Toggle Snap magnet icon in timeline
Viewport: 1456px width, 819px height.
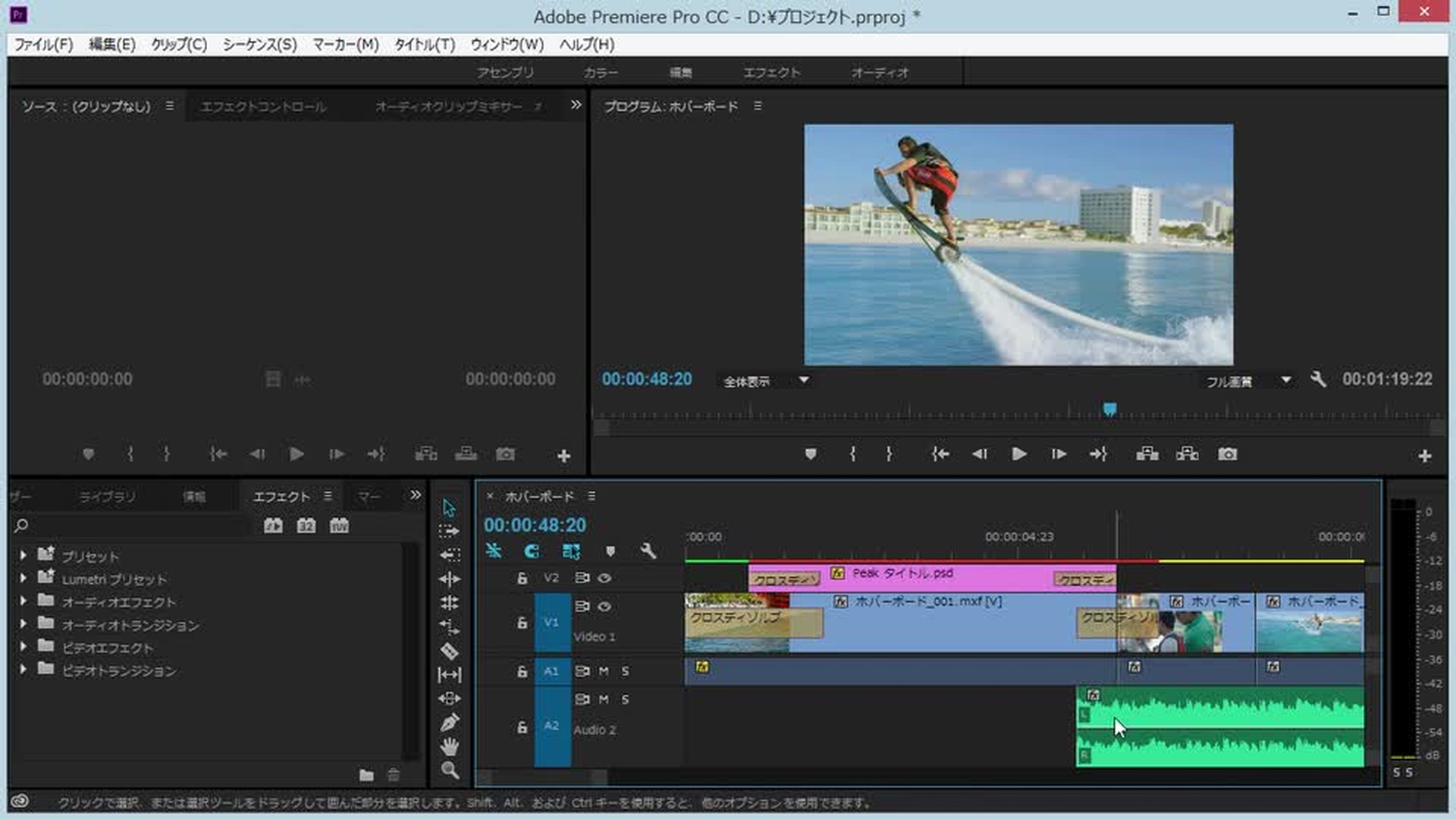coord(532,551)
